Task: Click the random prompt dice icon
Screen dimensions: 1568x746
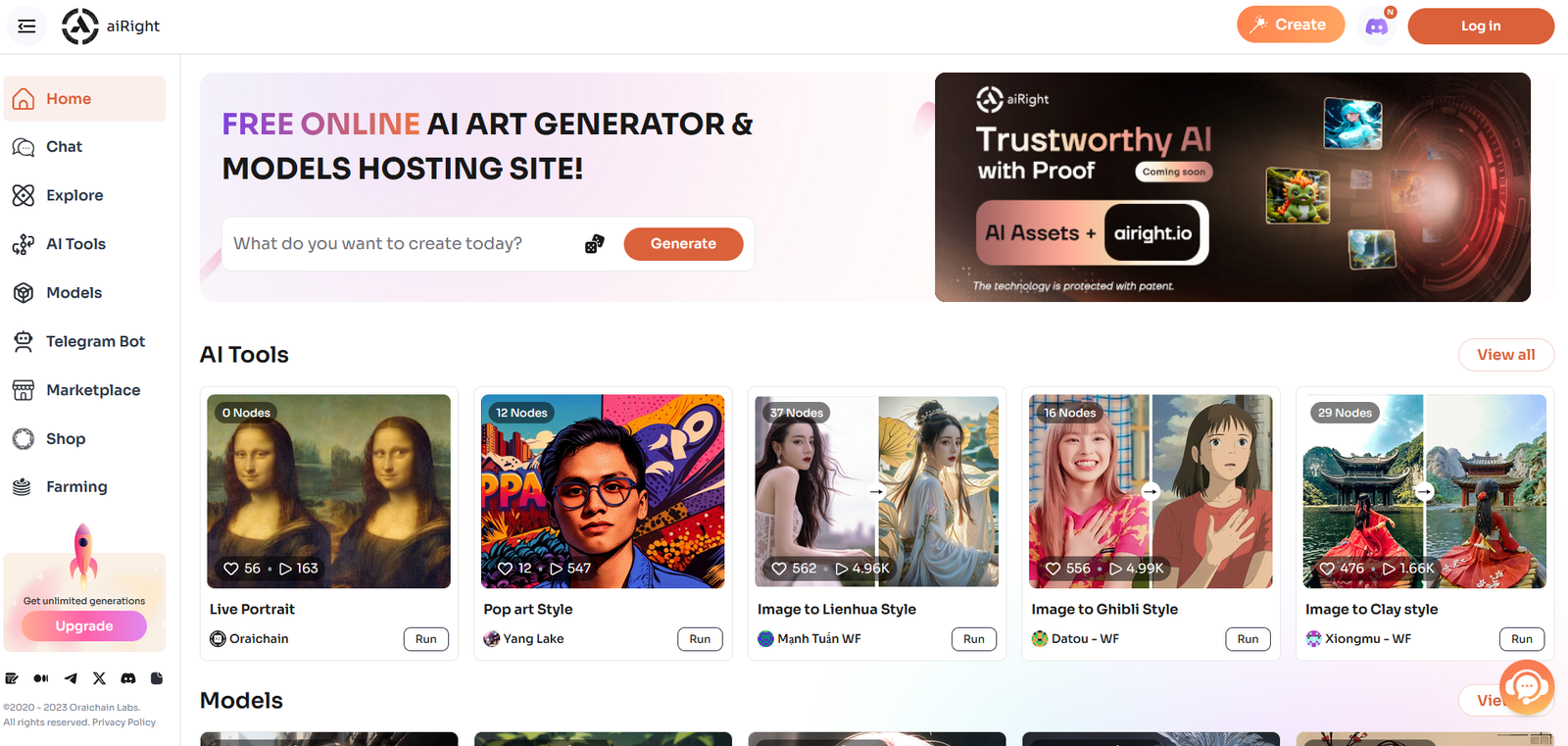Action: 594,244
